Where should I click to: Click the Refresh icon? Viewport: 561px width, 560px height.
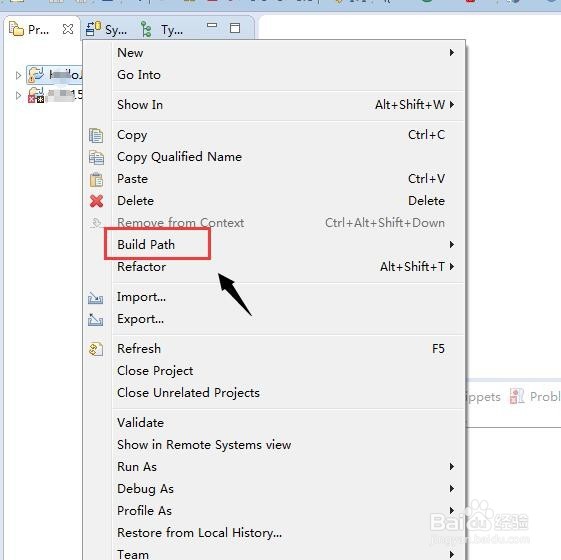pyautogui.click(x=96, y=349)
